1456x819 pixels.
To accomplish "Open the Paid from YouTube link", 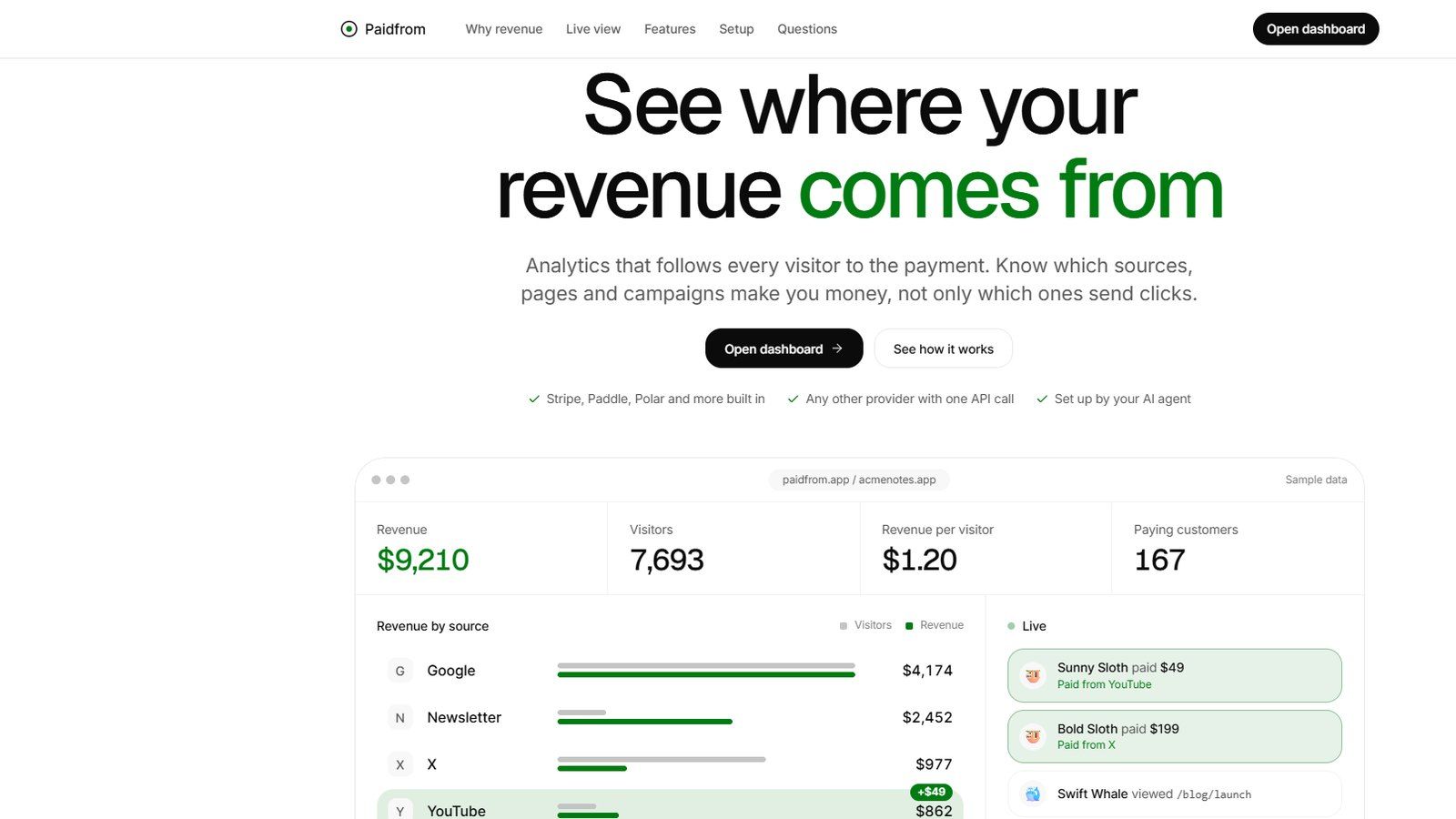I will coord(1104,684).
